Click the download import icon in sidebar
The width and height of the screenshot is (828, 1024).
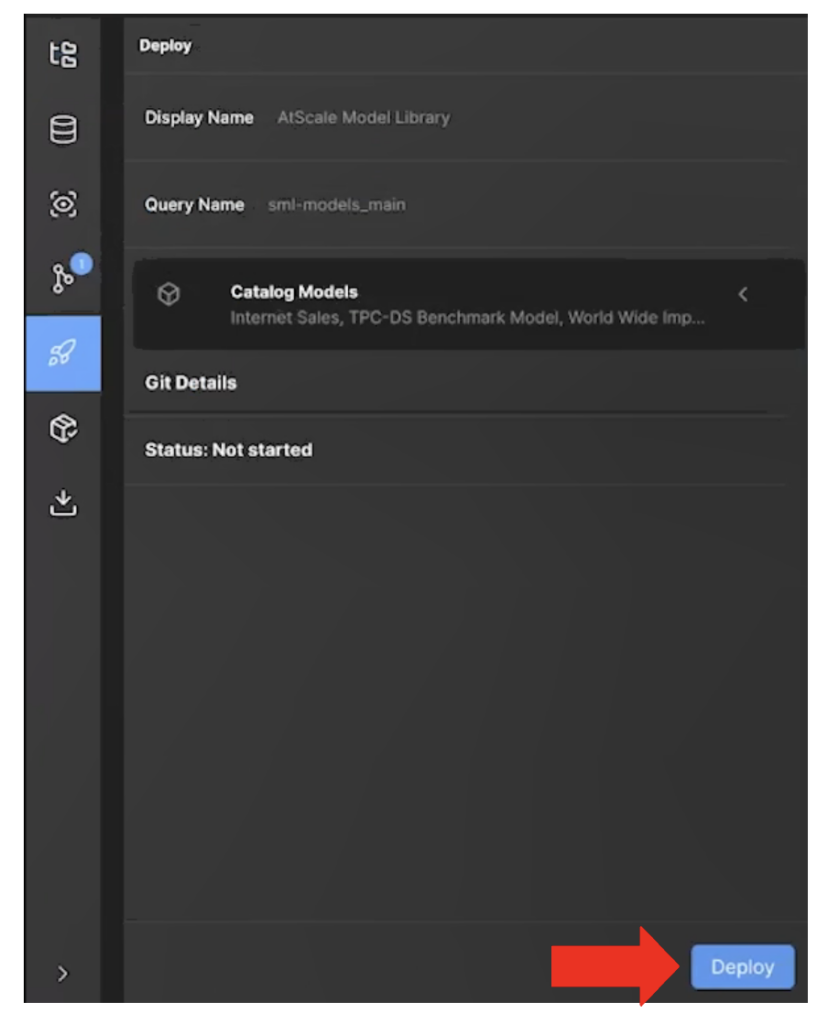(x=63, y=503)
